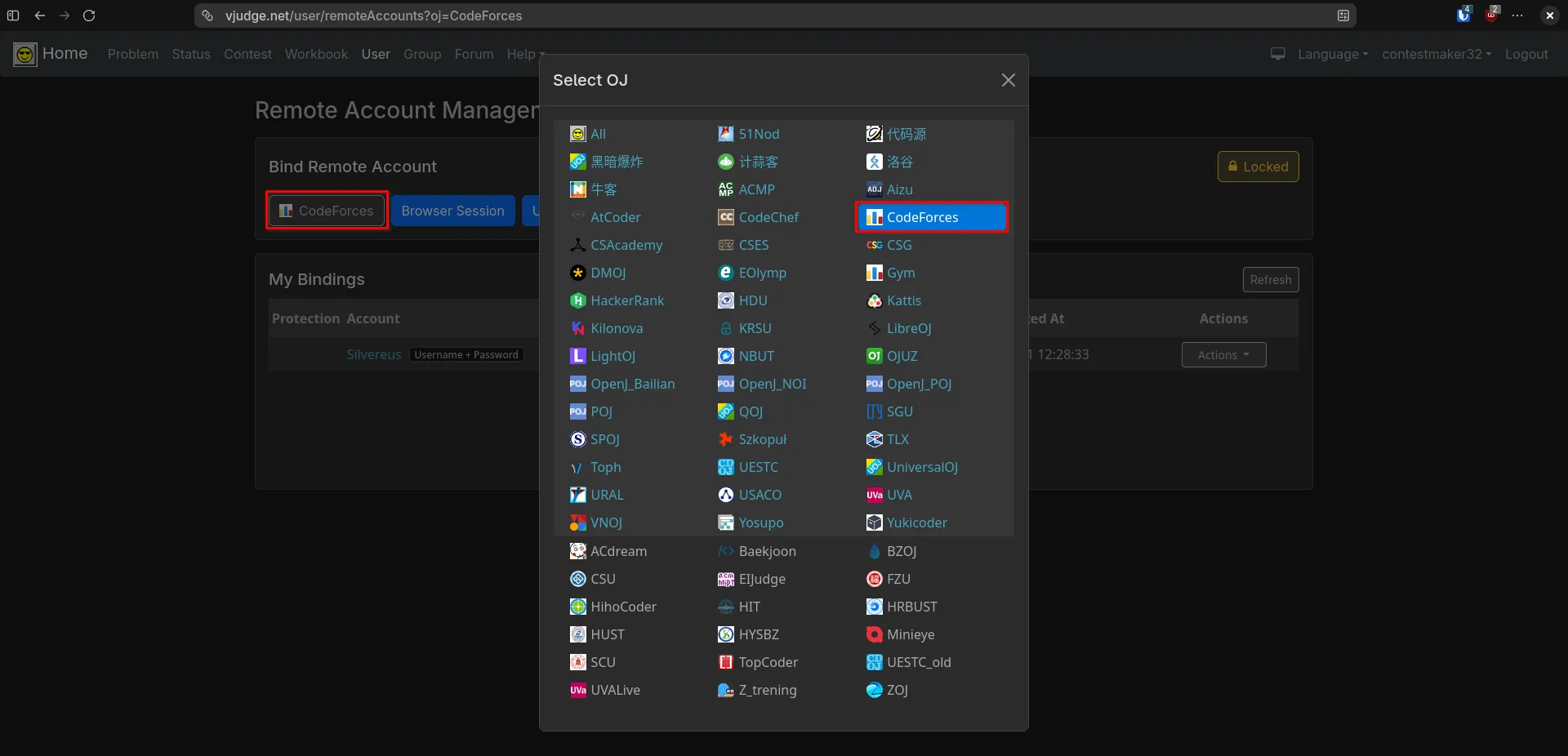The image size is (1568, 756).
Task: Open the Group menu
Action: pos(422,54)
